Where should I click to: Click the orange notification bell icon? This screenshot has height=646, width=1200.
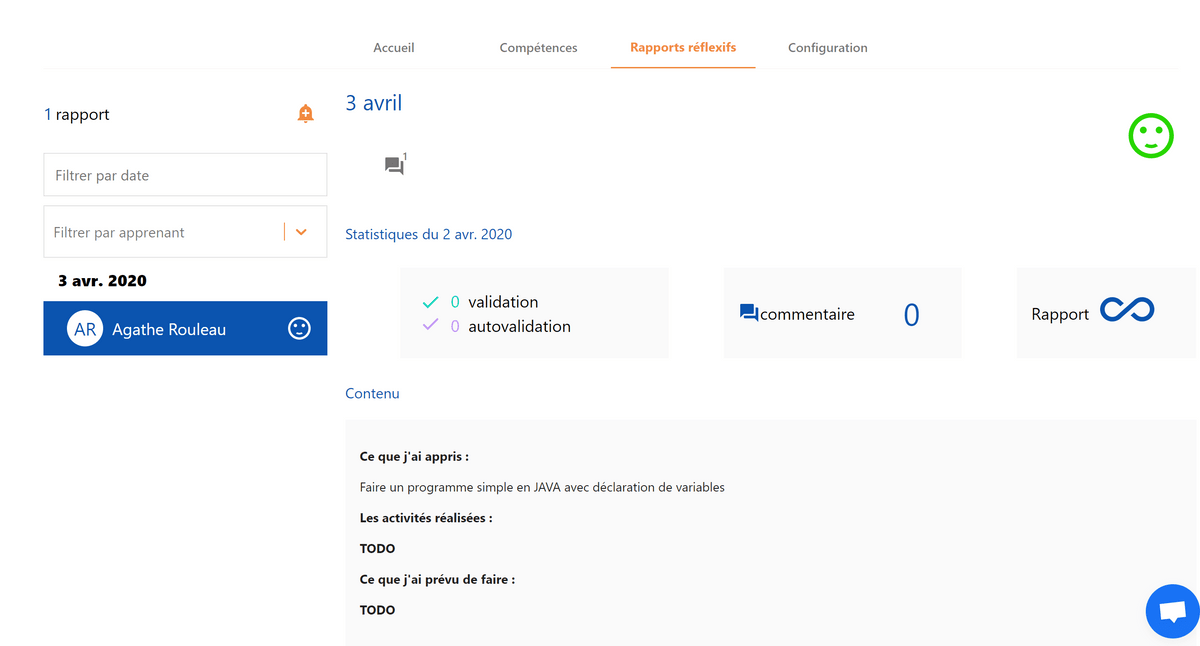pyautogui.click(x=306, y=114)
